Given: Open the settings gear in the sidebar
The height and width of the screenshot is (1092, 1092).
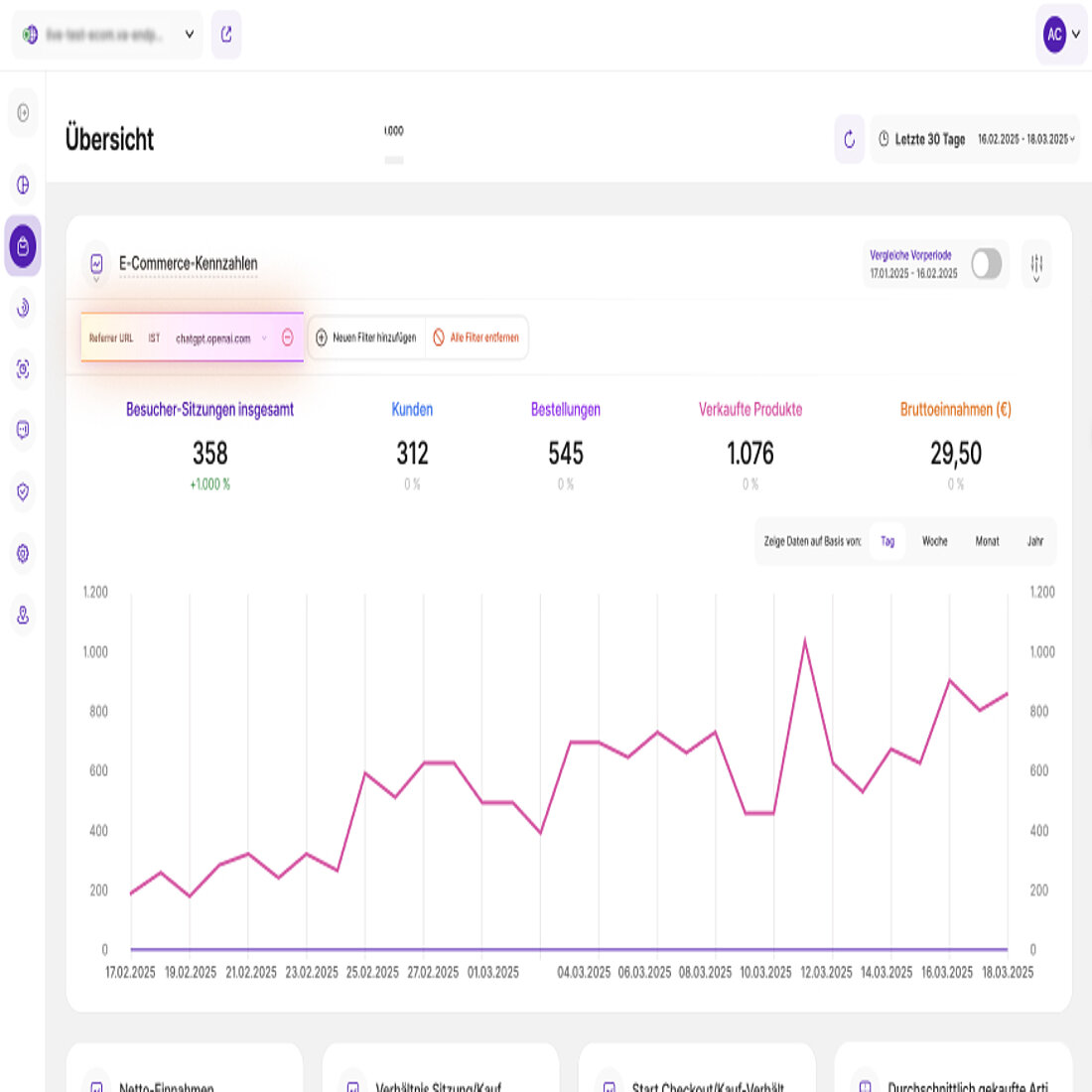Looking at the screenshot, I should (22, 554).
